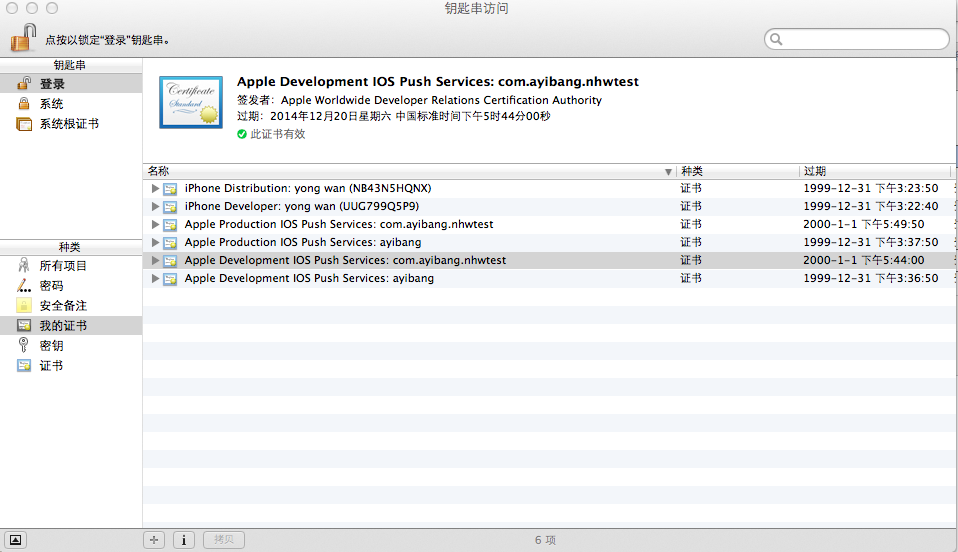Select the 登录 keychain in the sidebar
Screen dimensions: 958x552
71,84
